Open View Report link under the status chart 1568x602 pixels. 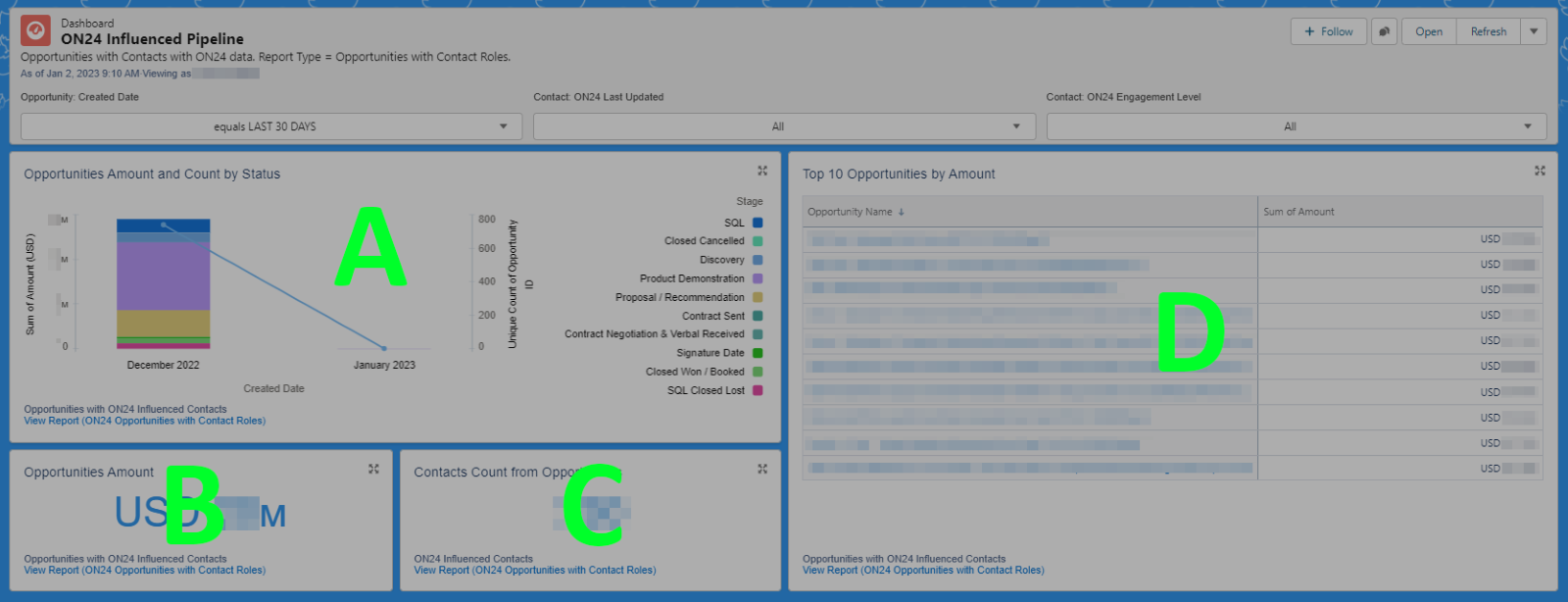pos(145,421)
